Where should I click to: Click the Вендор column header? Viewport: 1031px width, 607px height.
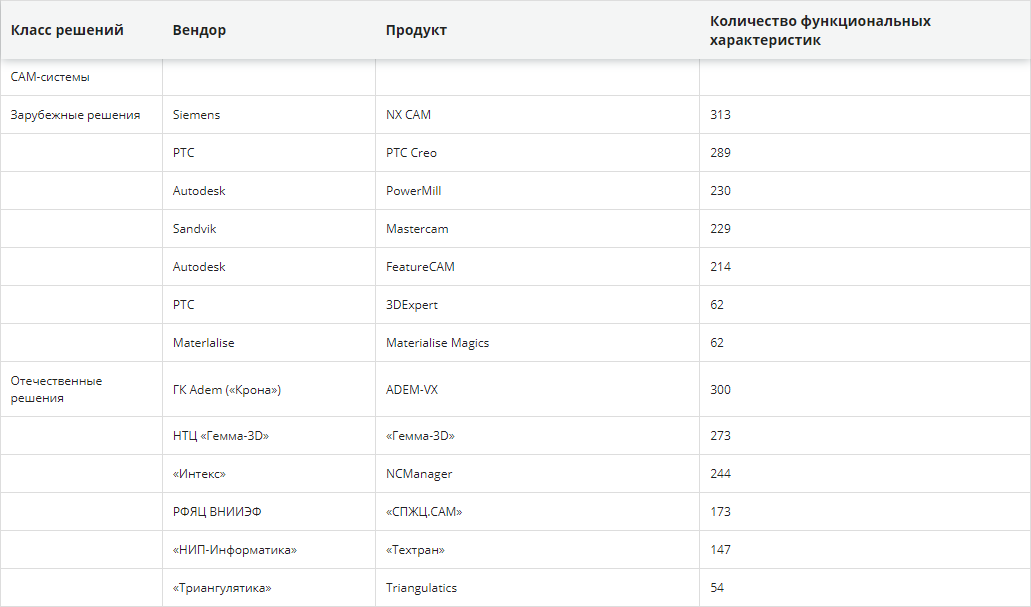click(269, 30)
